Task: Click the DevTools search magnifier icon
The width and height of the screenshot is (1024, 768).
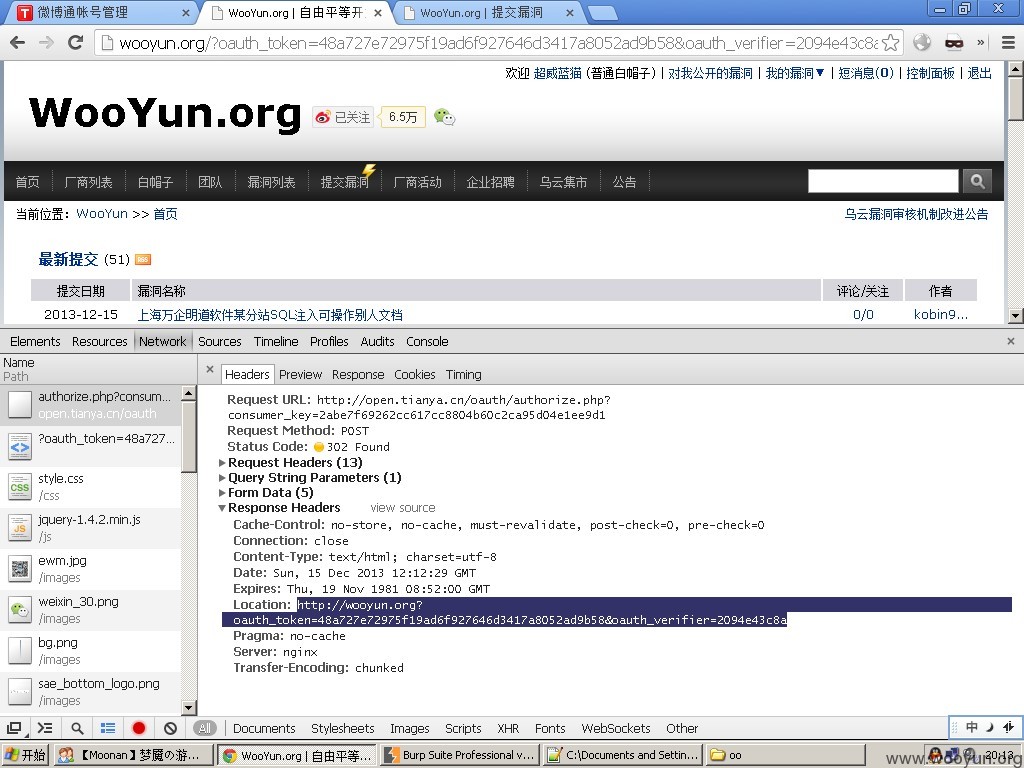Action: (77, 728)
